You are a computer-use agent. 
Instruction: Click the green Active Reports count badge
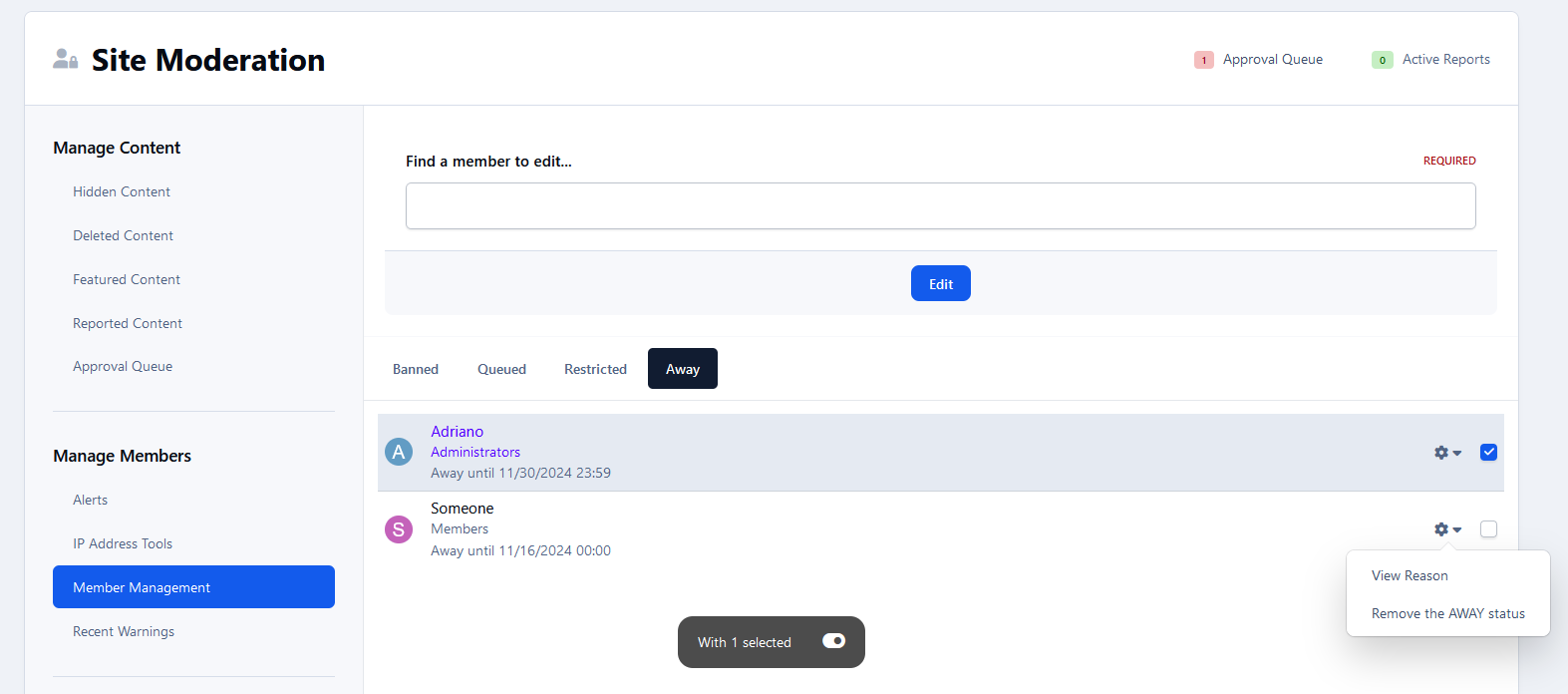1382,60
